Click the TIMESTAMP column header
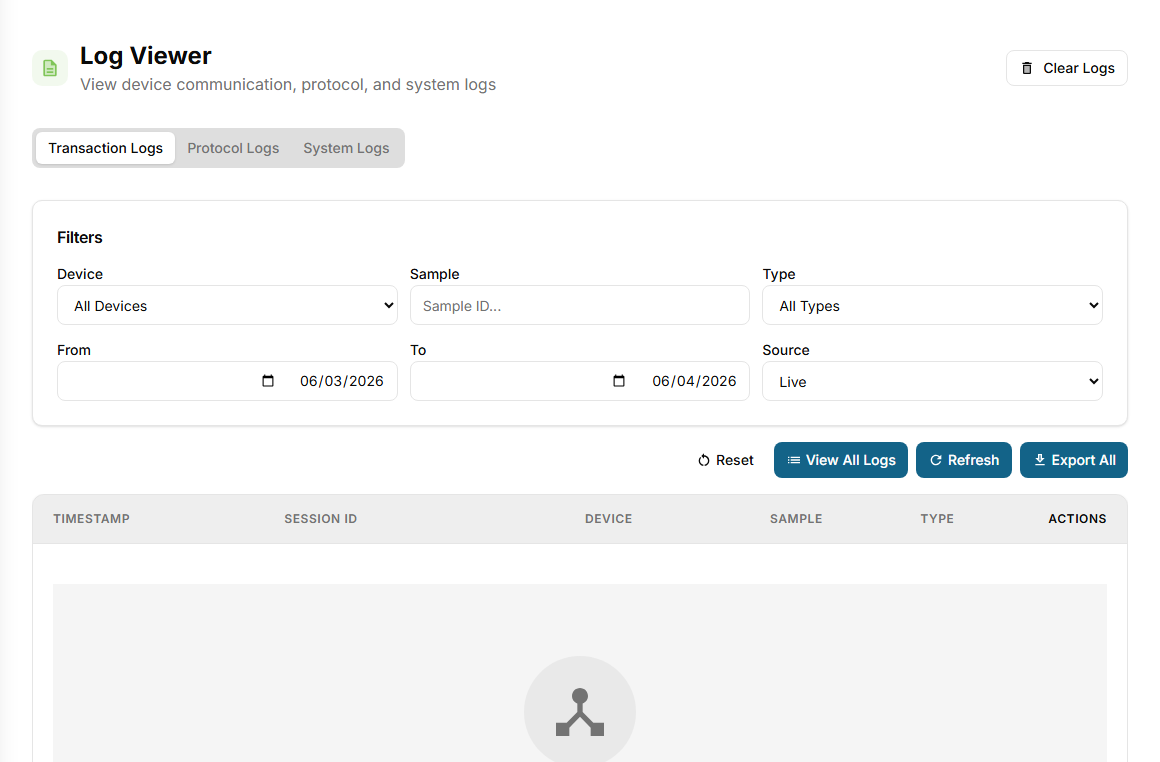Screen dimensions: 1160x762 point(92,519)
